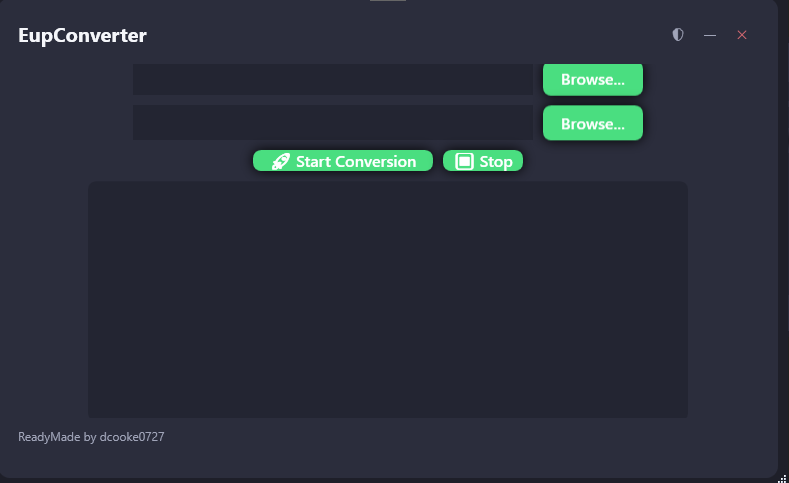
Task: Click inside the conversion log output area
Action: pos(388,299)
